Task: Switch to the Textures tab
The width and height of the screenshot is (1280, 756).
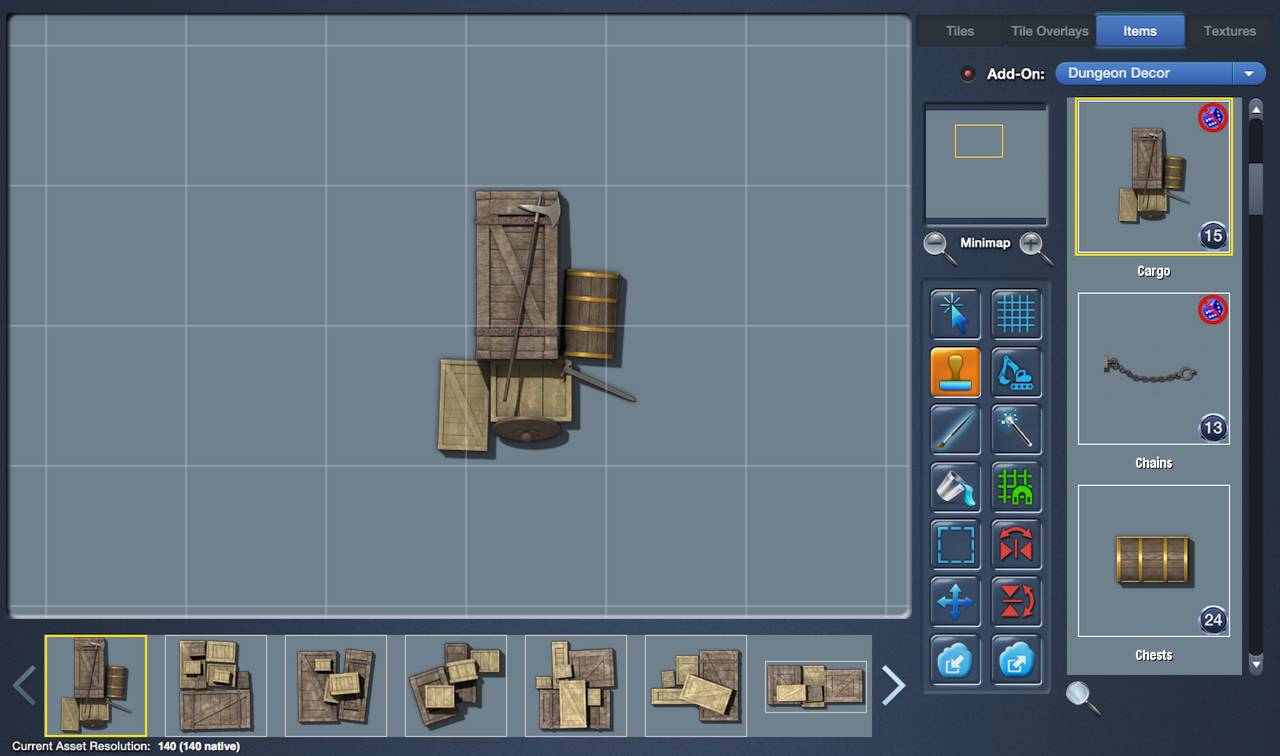Action: click(1229, 31)
